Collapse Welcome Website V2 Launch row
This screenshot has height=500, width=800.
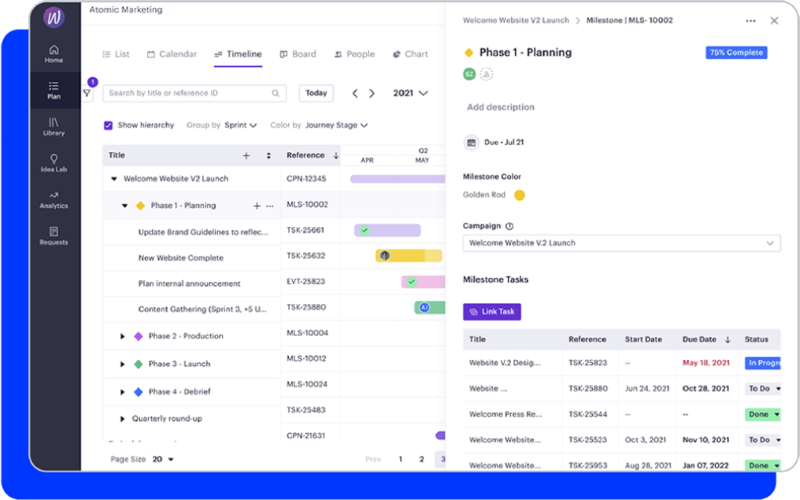coord(114,179)
